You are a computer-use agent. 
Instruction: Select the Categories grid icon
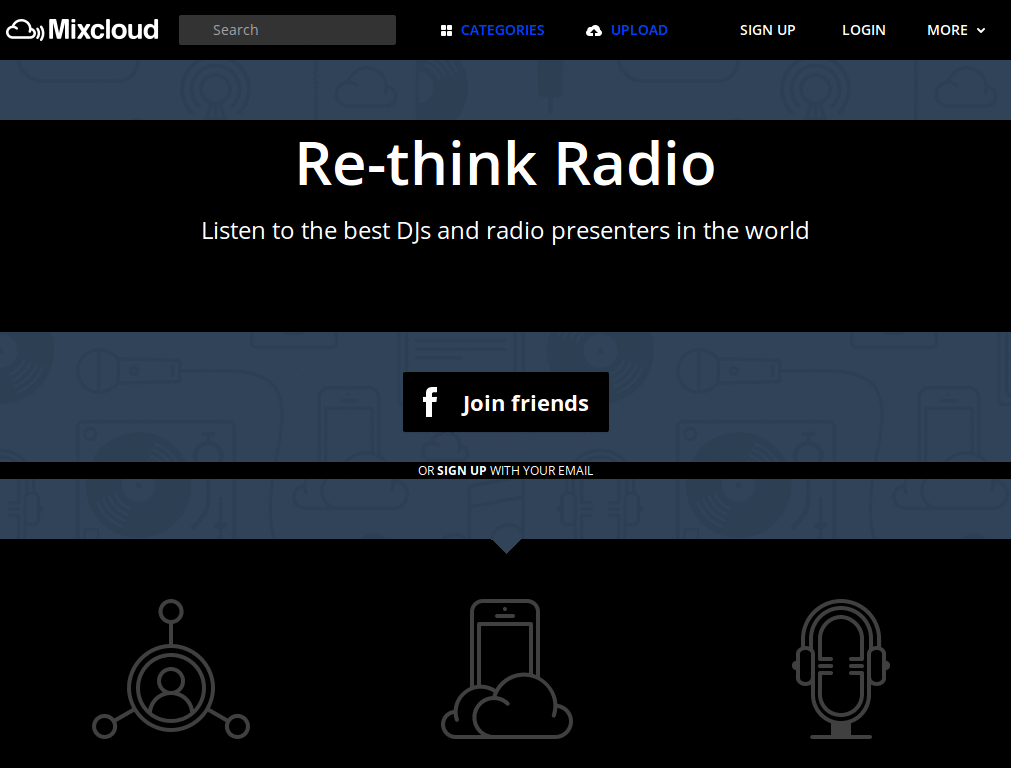[445, 30]
